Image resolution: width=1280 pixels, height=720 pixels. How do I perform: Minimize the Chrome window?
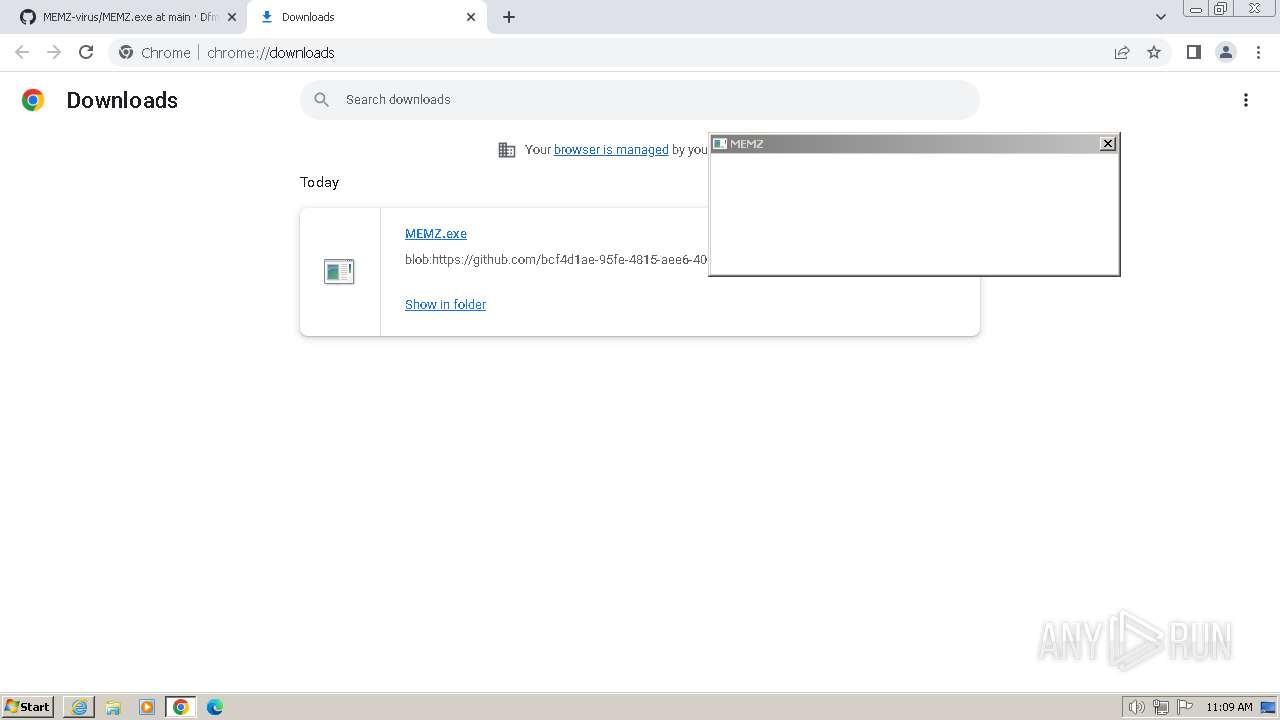point(1195,9)
